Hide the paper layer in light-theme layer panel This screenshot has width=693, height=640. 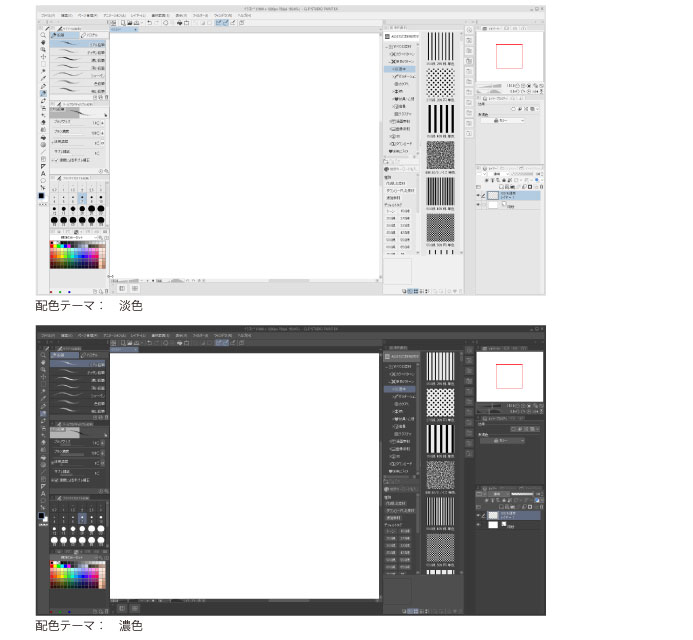coord(478,205)
